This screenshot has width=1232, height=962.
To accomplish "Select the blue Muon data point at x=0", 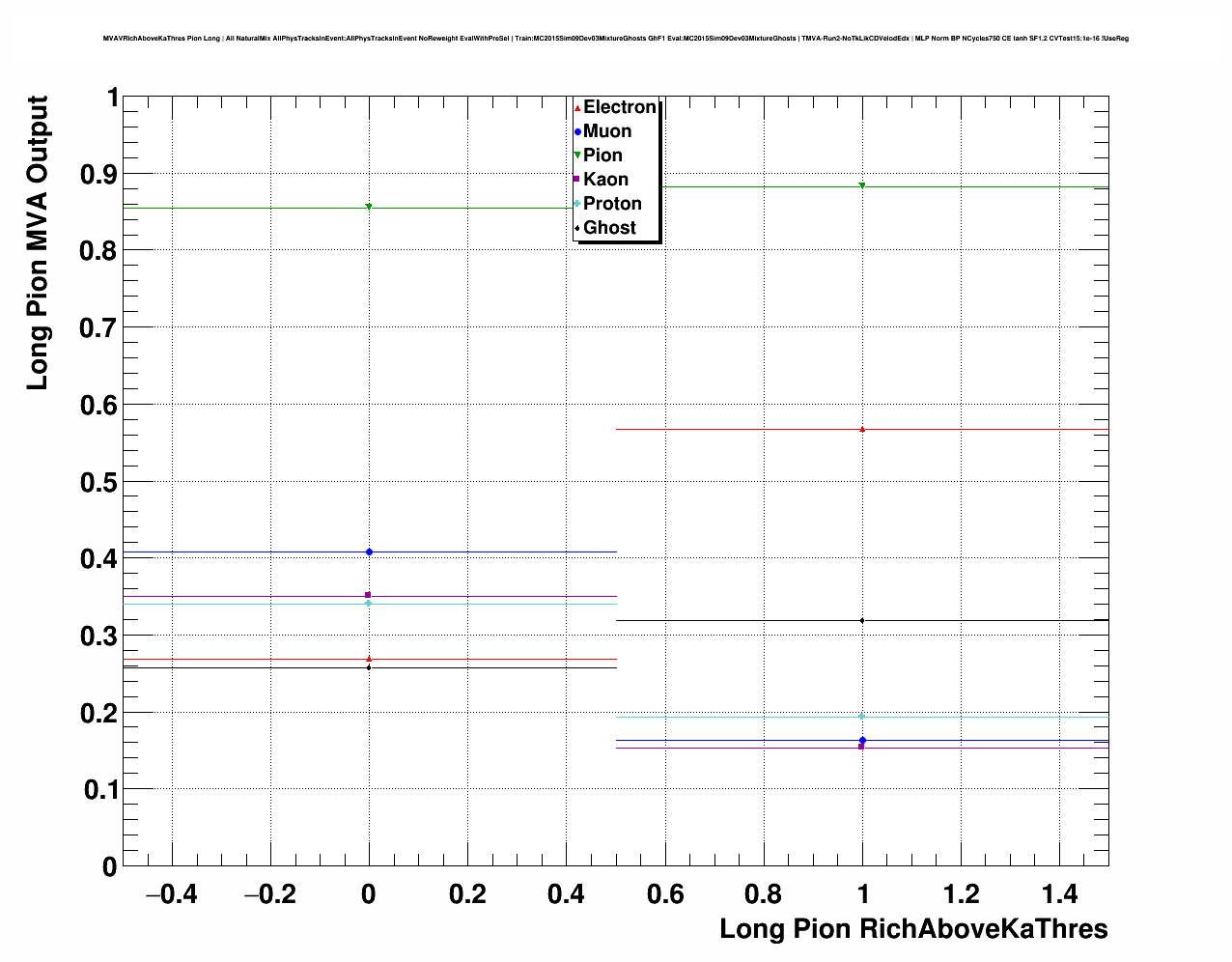I will coord(369,552).
